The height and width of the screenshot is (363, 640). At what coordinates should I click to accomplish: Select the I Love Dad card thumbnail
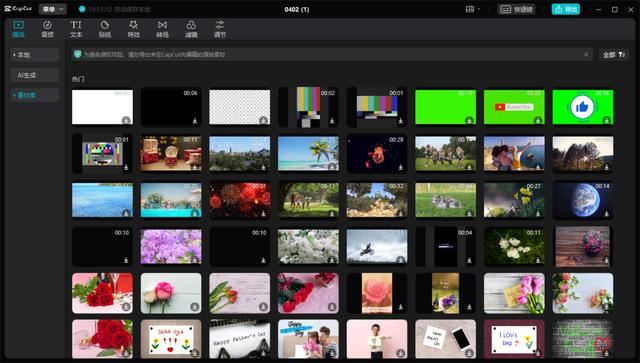(x=514, y=339)
